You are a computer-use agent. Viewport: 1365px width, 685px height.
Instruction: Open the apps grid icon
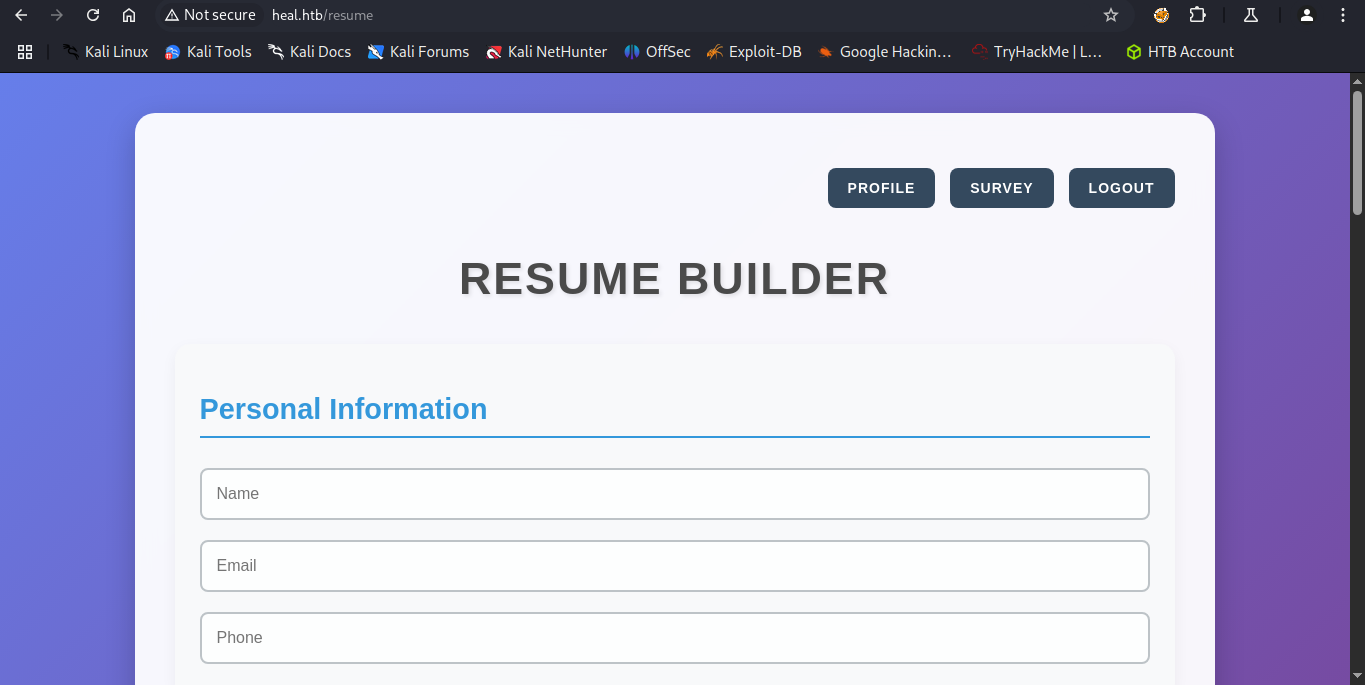click(x=25, y=52)
